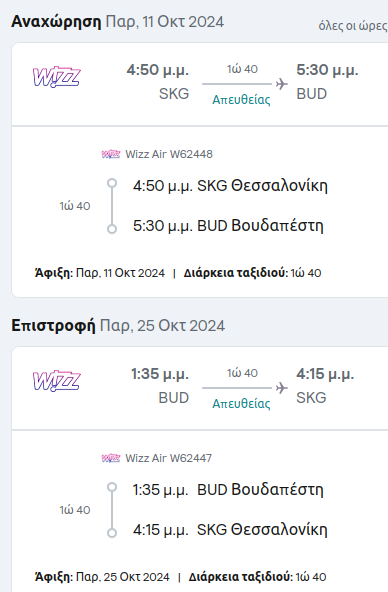The width and height of the screenshot is (388, 592).
Task: Click the Wizz logo on the departure flight
Action: (57, 77)
